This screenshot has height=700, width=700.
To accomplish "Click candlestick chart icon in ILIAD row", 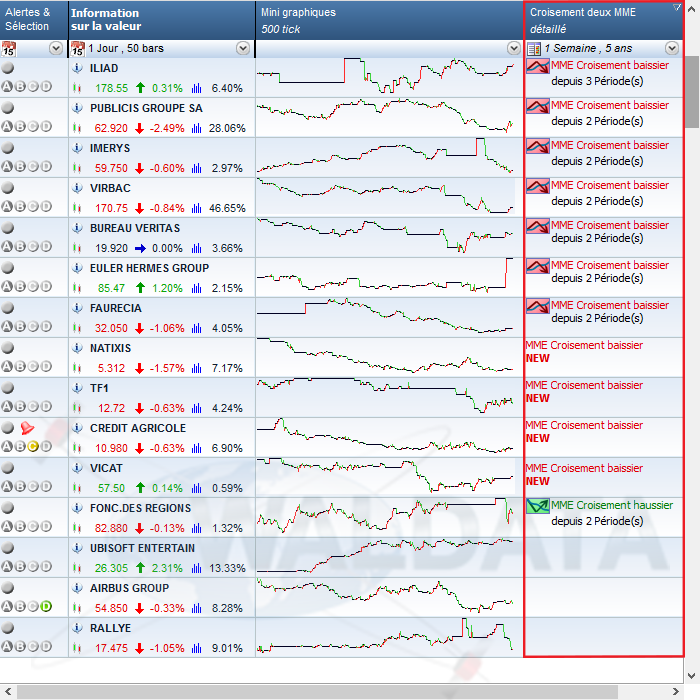I will pyautogui.click(x=77, y=88).
